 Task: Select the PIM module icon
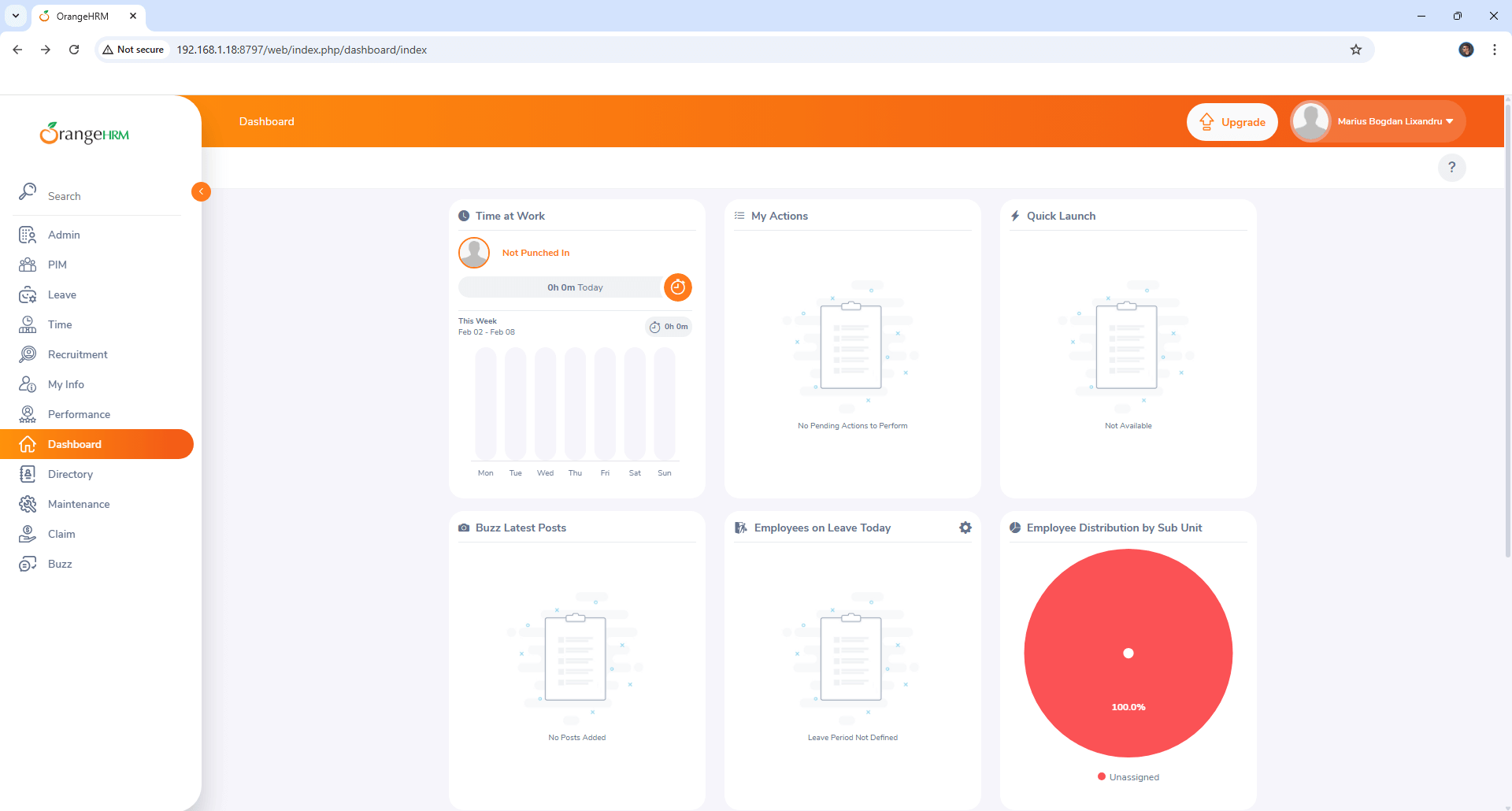coord(28,265)
